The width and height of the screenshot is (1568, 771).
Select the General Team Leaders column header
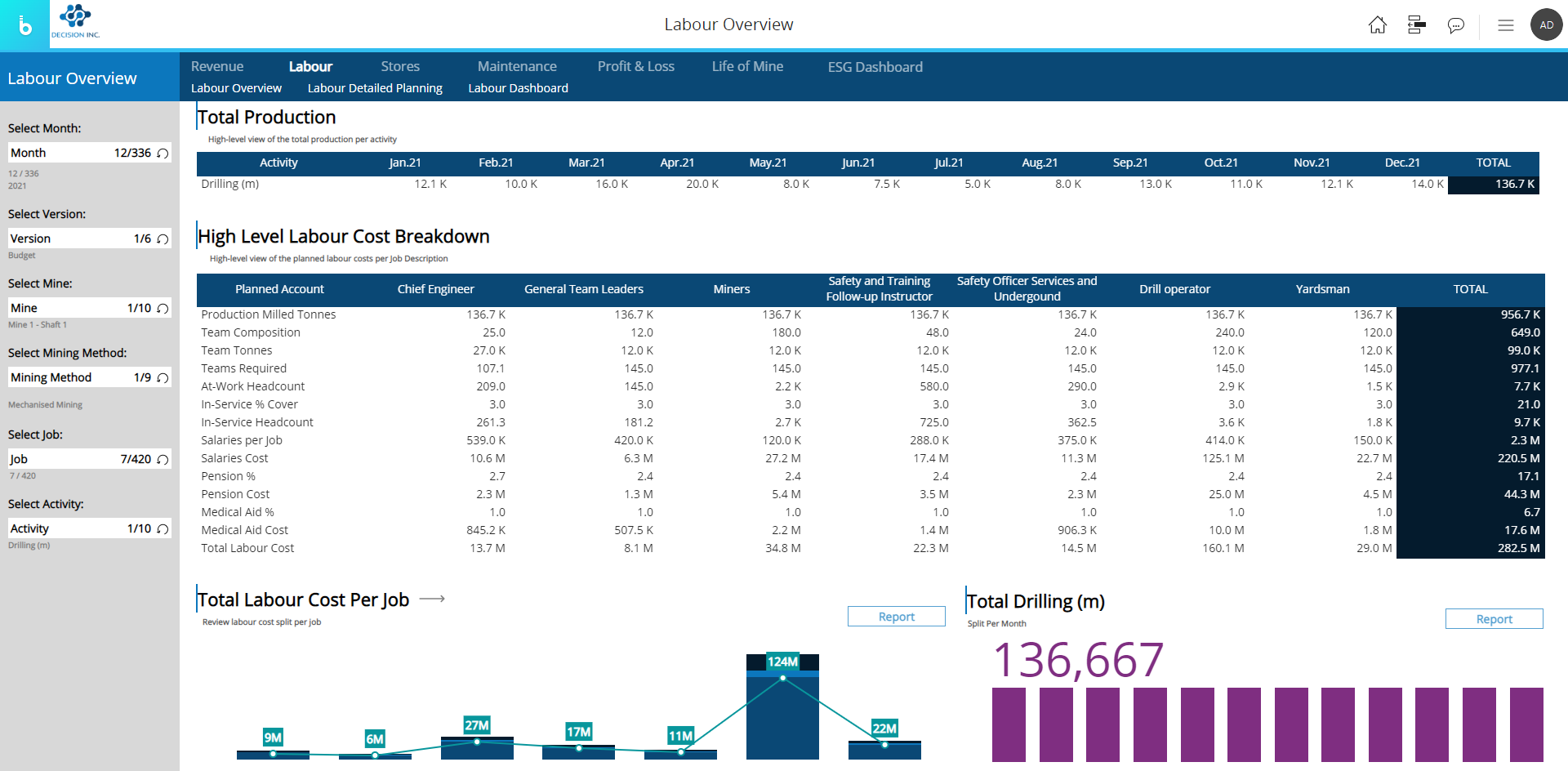[584, 289]
